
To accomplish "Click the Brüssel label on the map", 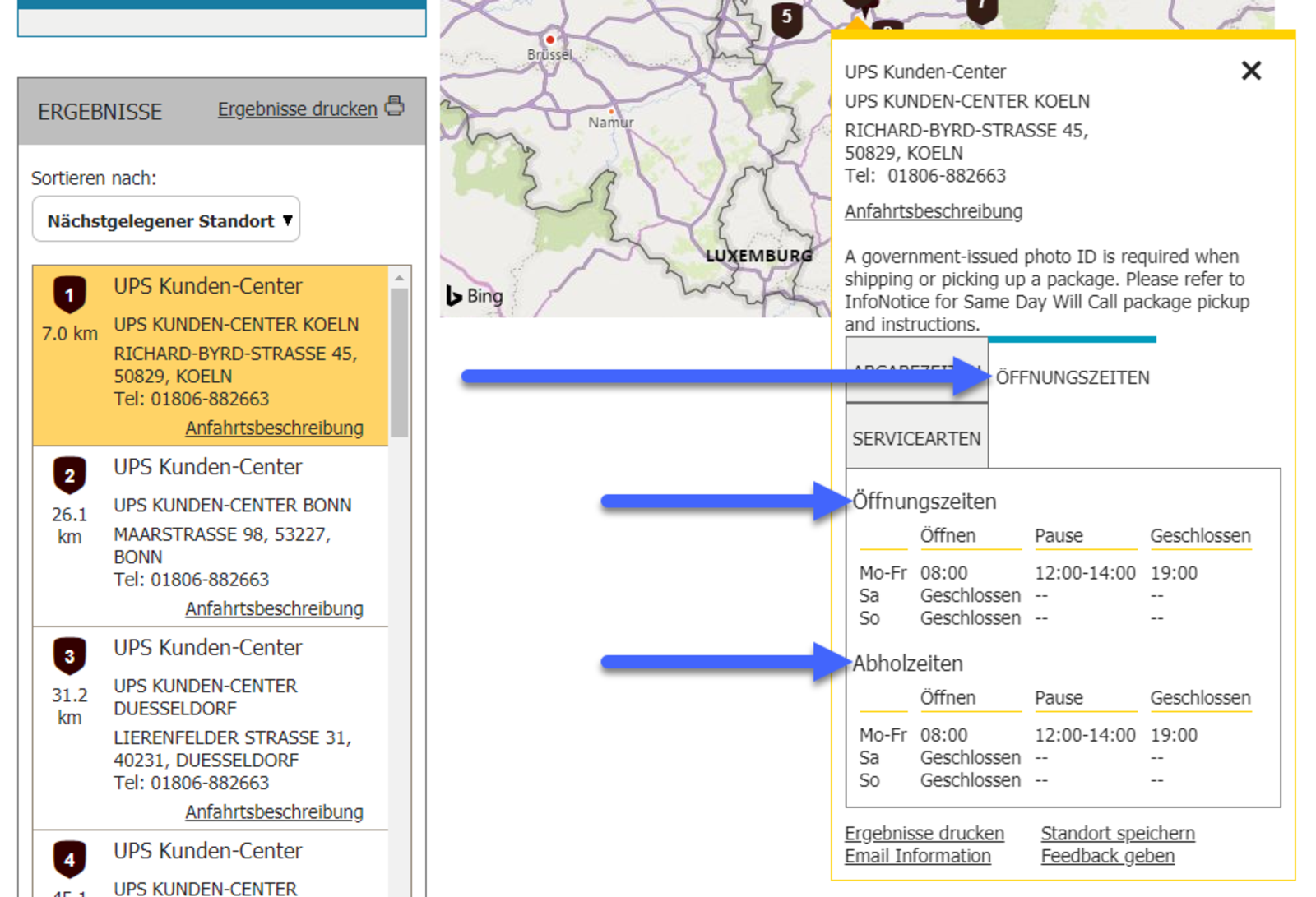I will pos(549,54).
